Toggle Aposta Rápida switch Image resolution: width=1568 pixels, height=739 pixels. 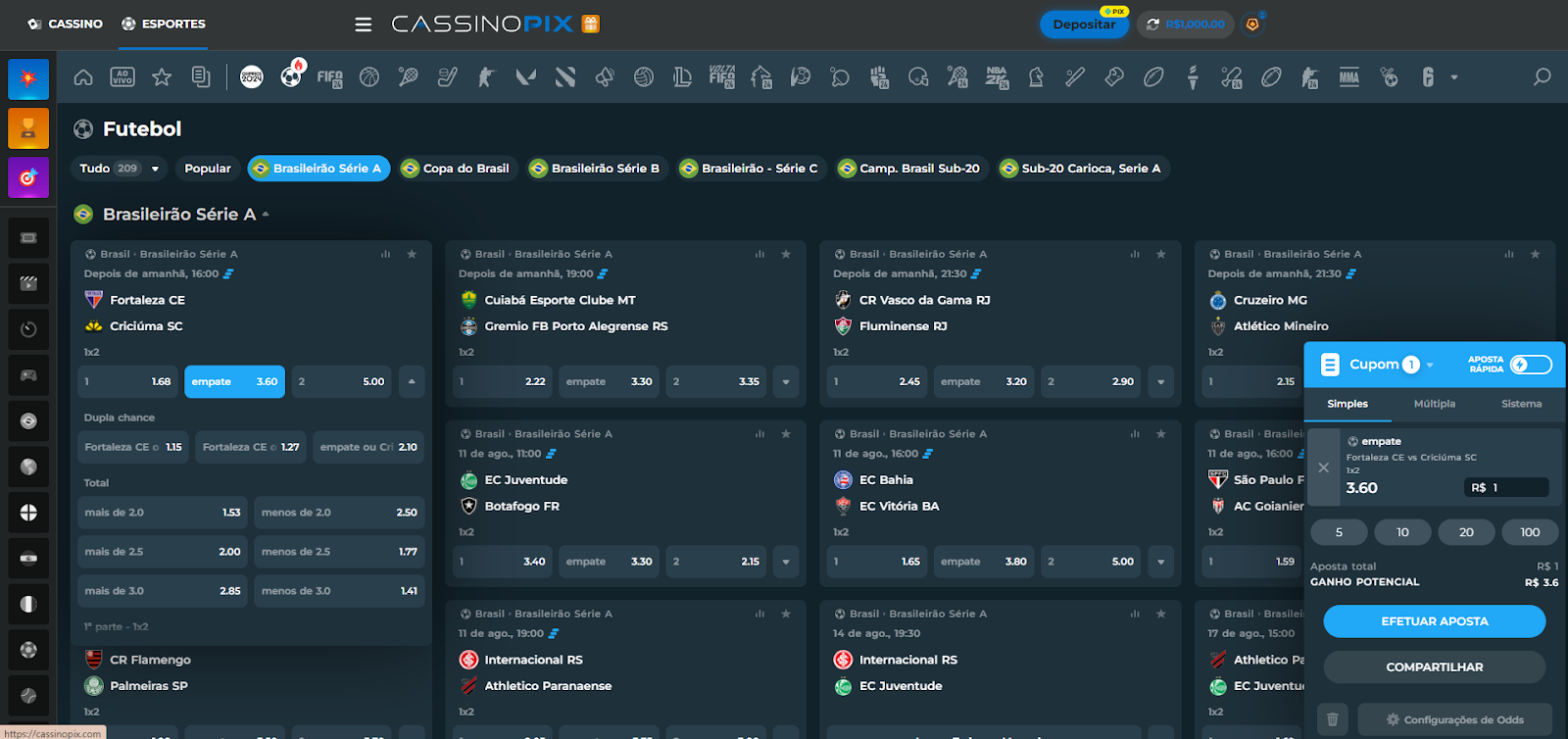[x=1531, y=365]
